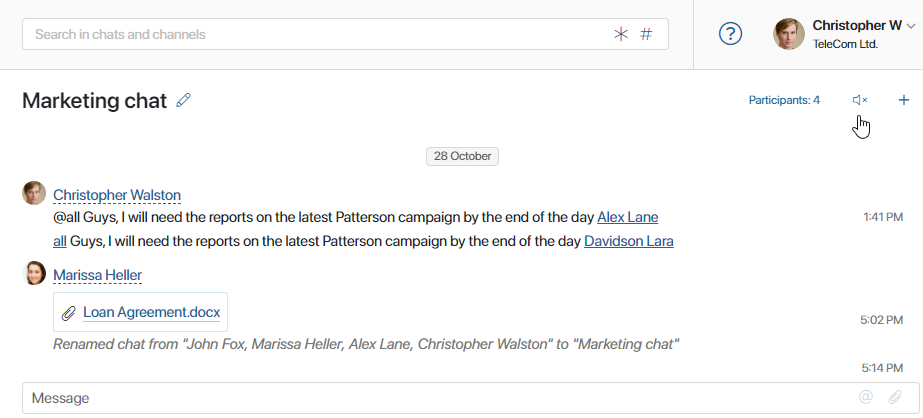Click Christopher W's profile avatar in header
Screen dimensions: 923x418
tap(789, 34)
